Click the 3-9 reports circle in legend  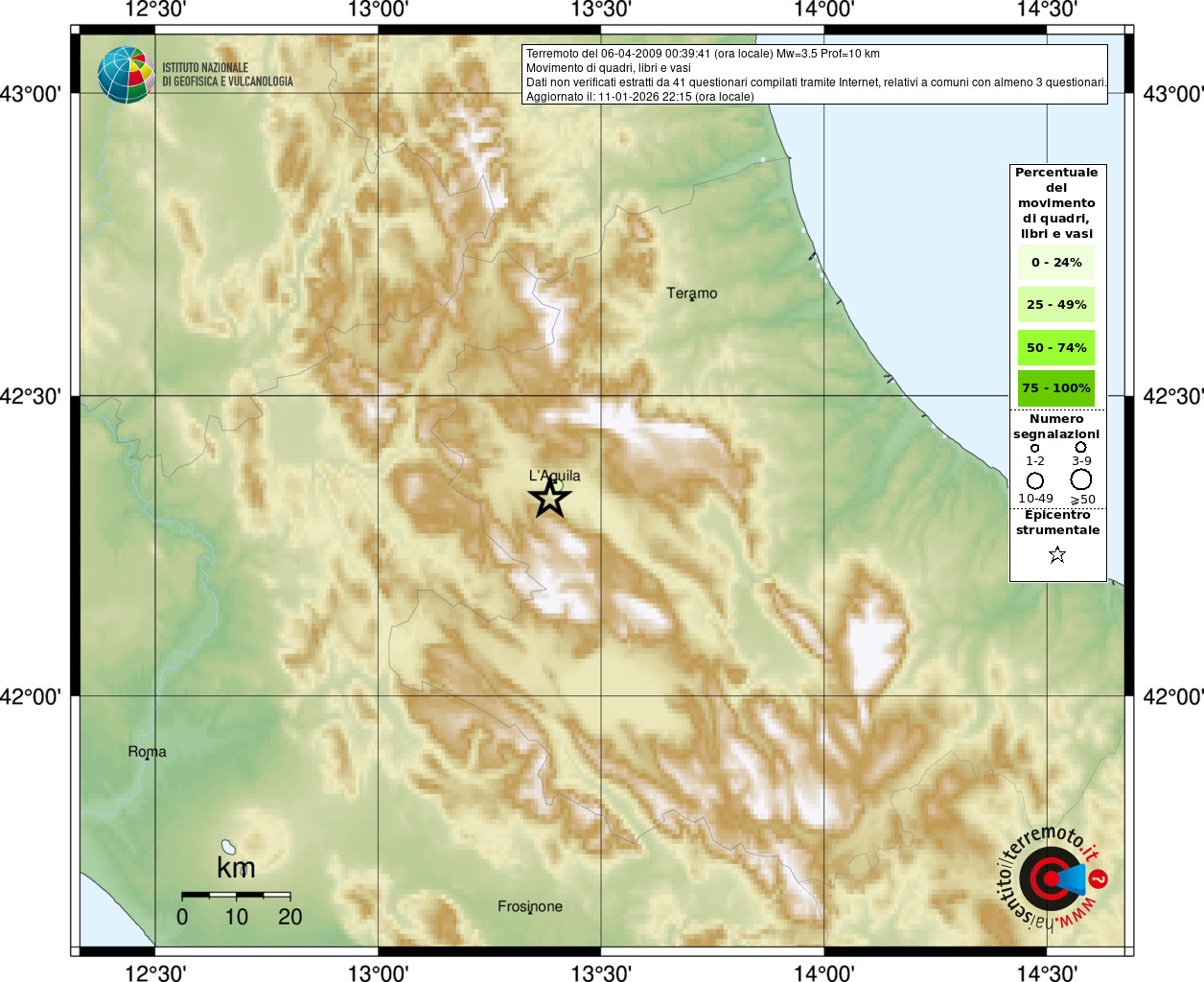point(1080,447)
